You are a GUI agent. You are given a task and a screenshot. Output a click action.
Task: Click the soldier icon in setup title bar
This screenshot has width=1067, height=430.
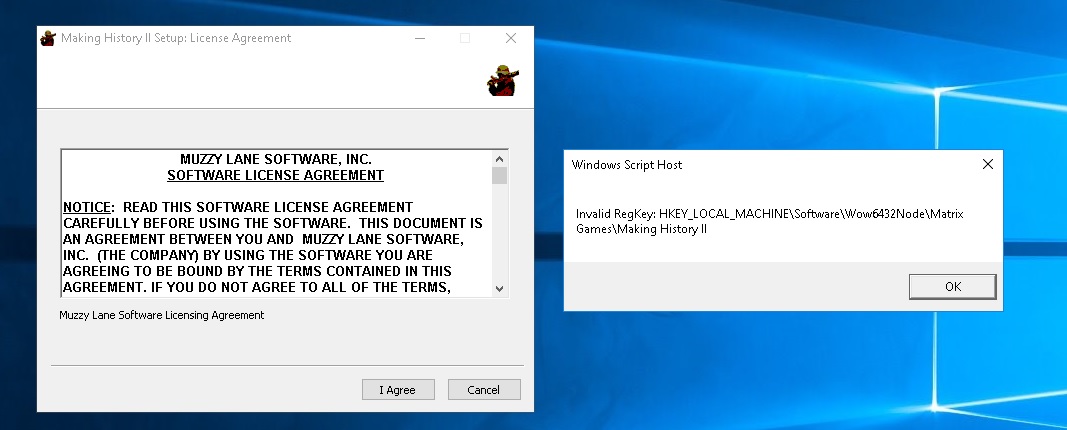(48, 38)
